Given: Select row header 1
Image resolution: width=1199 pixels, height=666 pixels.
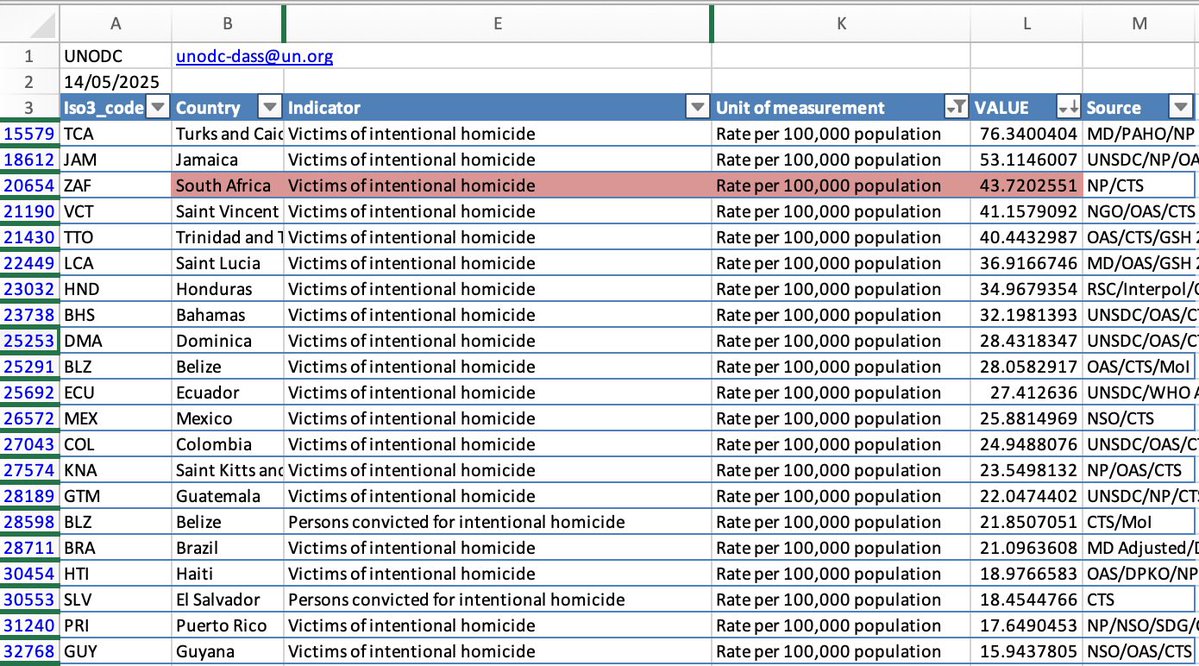Looking at the screenshot, I should pyautogui.click(x=29, y=56).
